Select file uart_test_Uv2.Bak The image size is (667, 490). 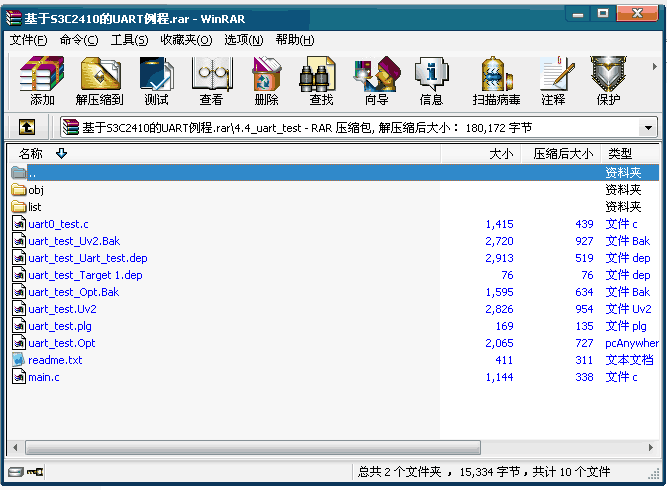click(x=74, y=241)
